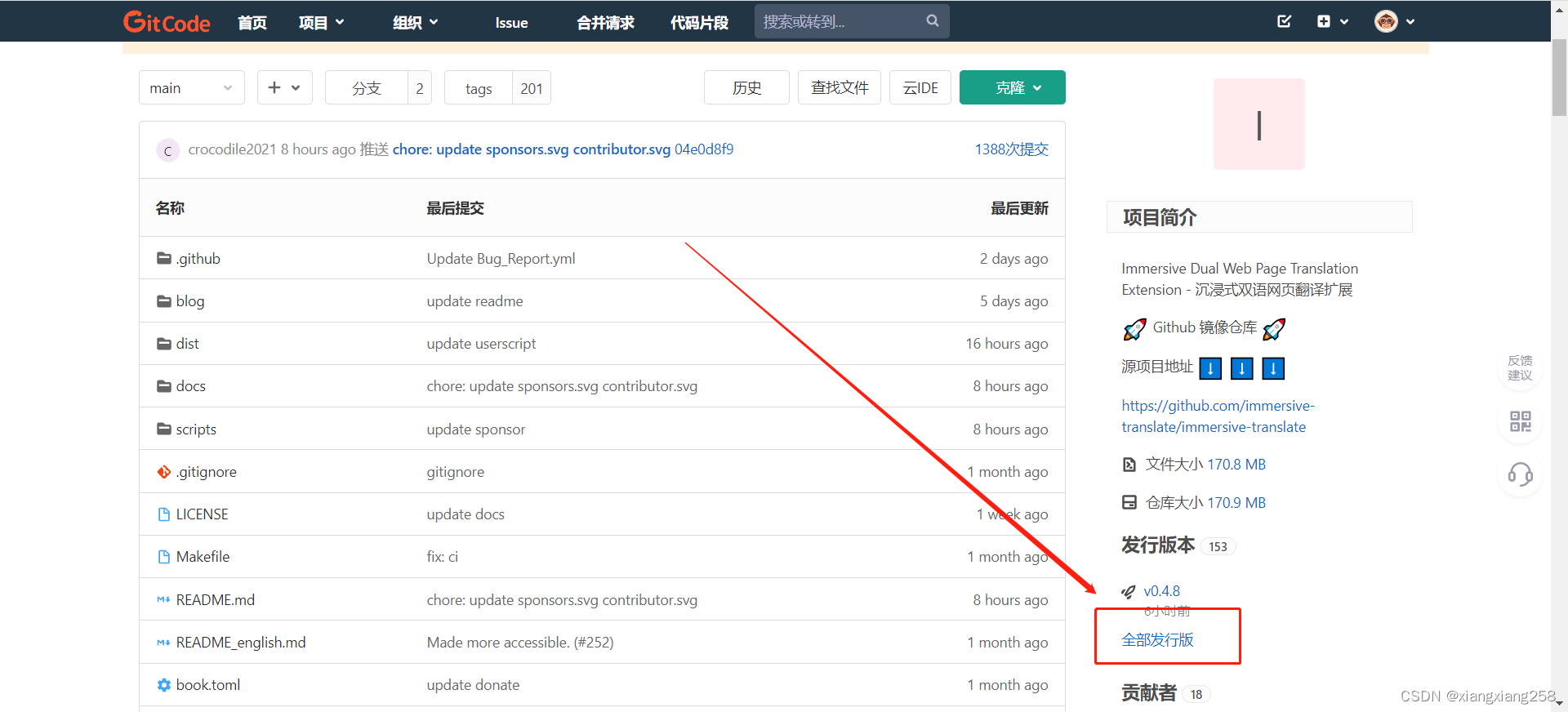Open the user avatar menu
The image size is (1568, 712).
pyautogui.click(x=1394, y=21)
